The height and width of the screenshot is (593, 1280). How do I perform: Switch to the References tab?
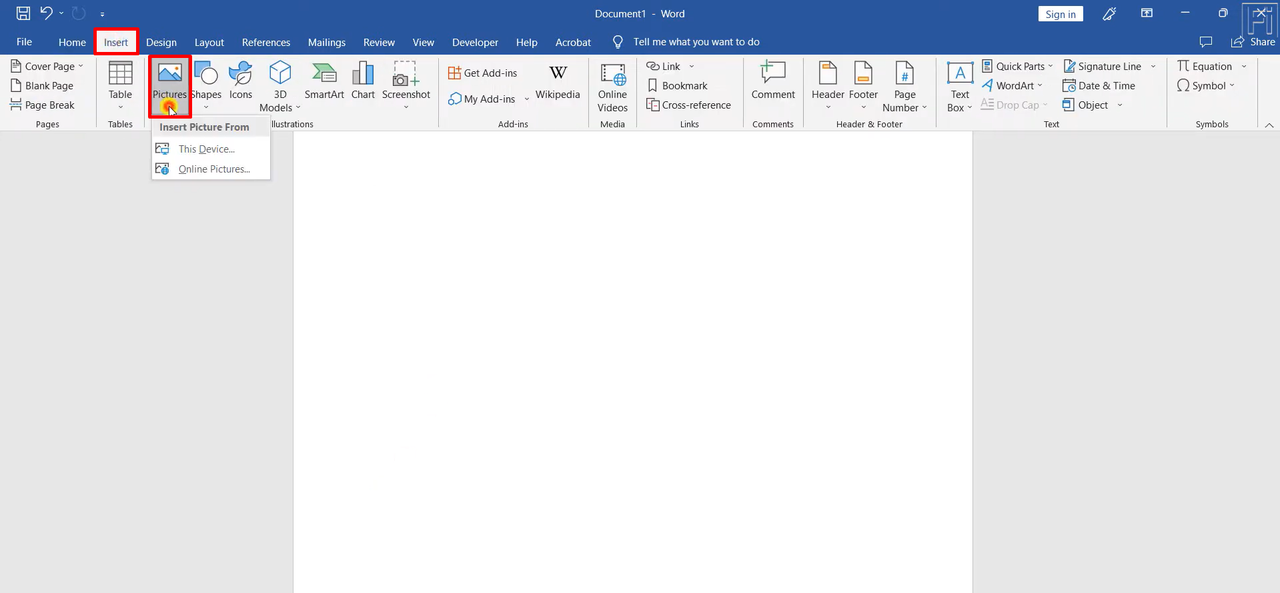[x=266, y=42]
